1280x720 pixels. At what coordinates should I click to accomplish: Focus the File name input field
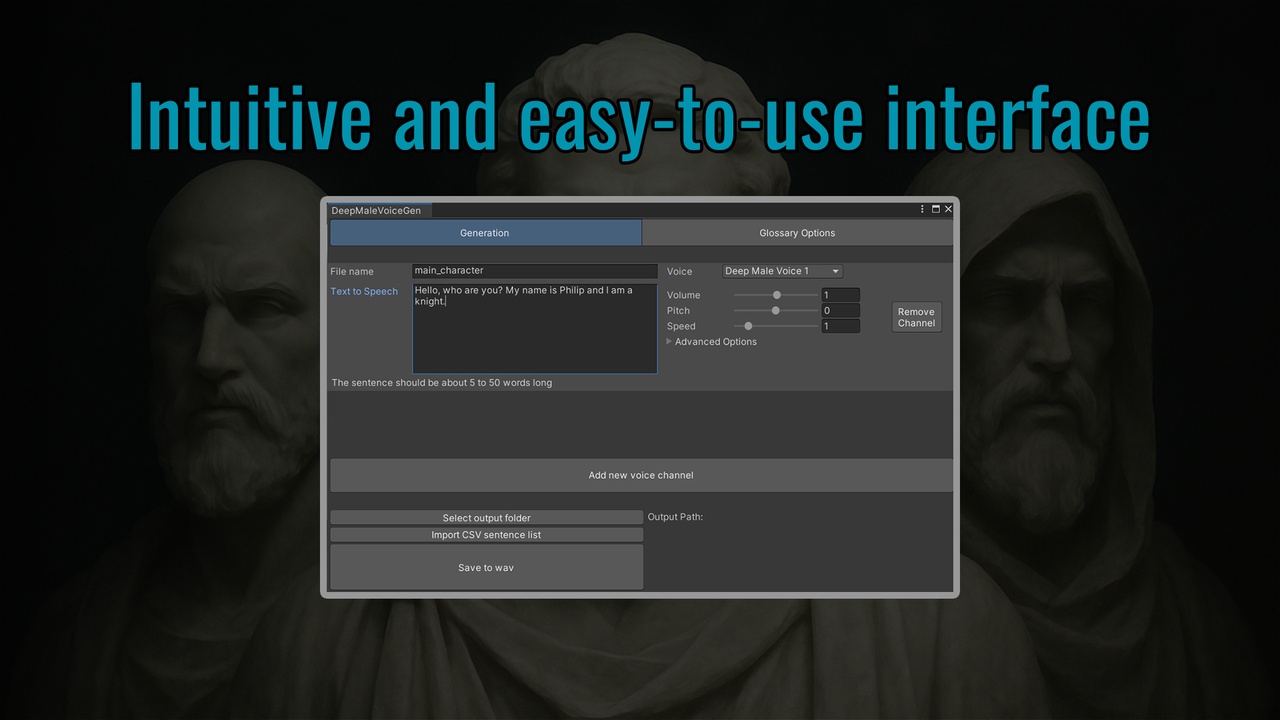535,271
